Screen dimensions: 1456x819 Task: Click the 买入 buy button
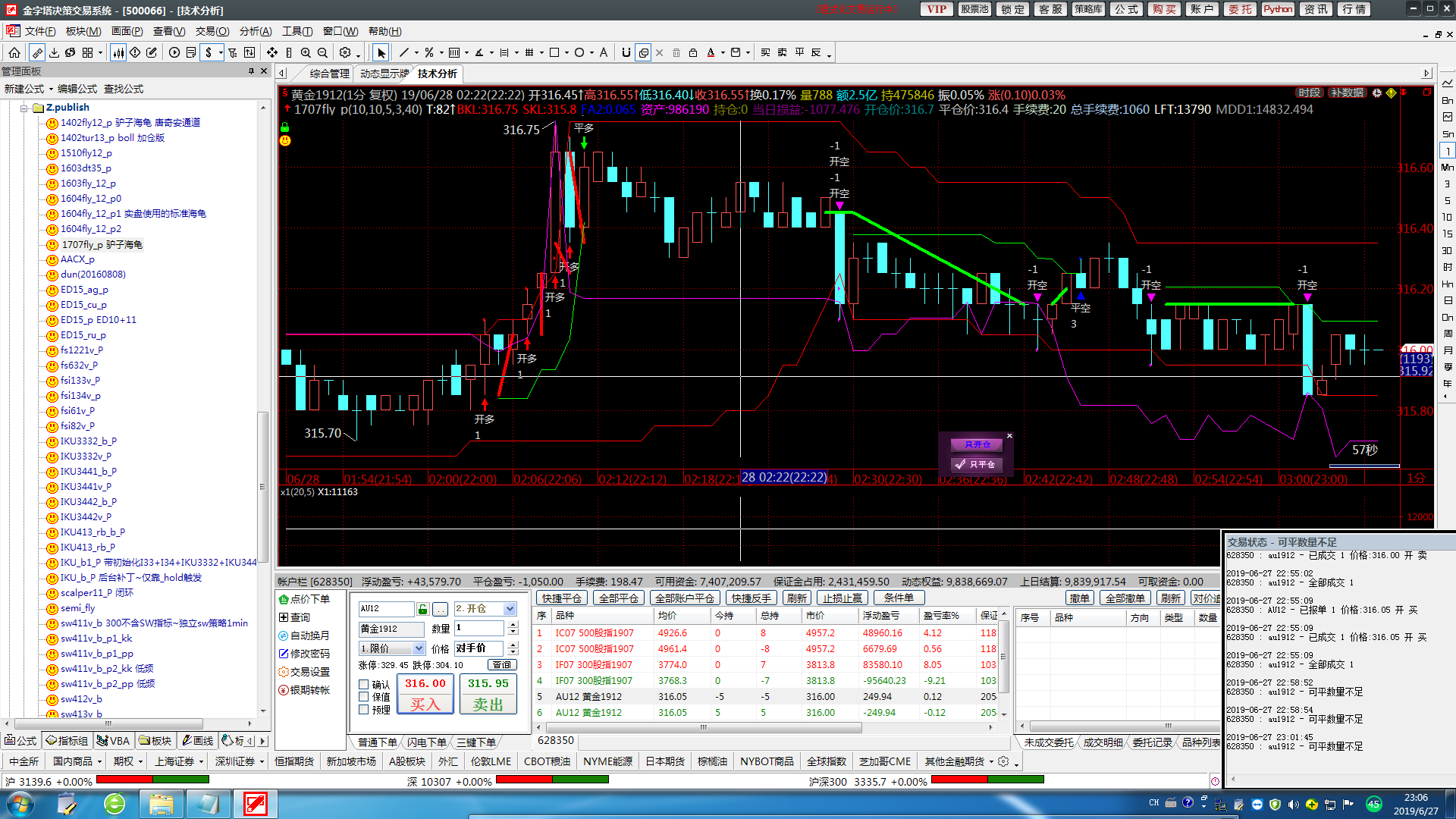425,695
